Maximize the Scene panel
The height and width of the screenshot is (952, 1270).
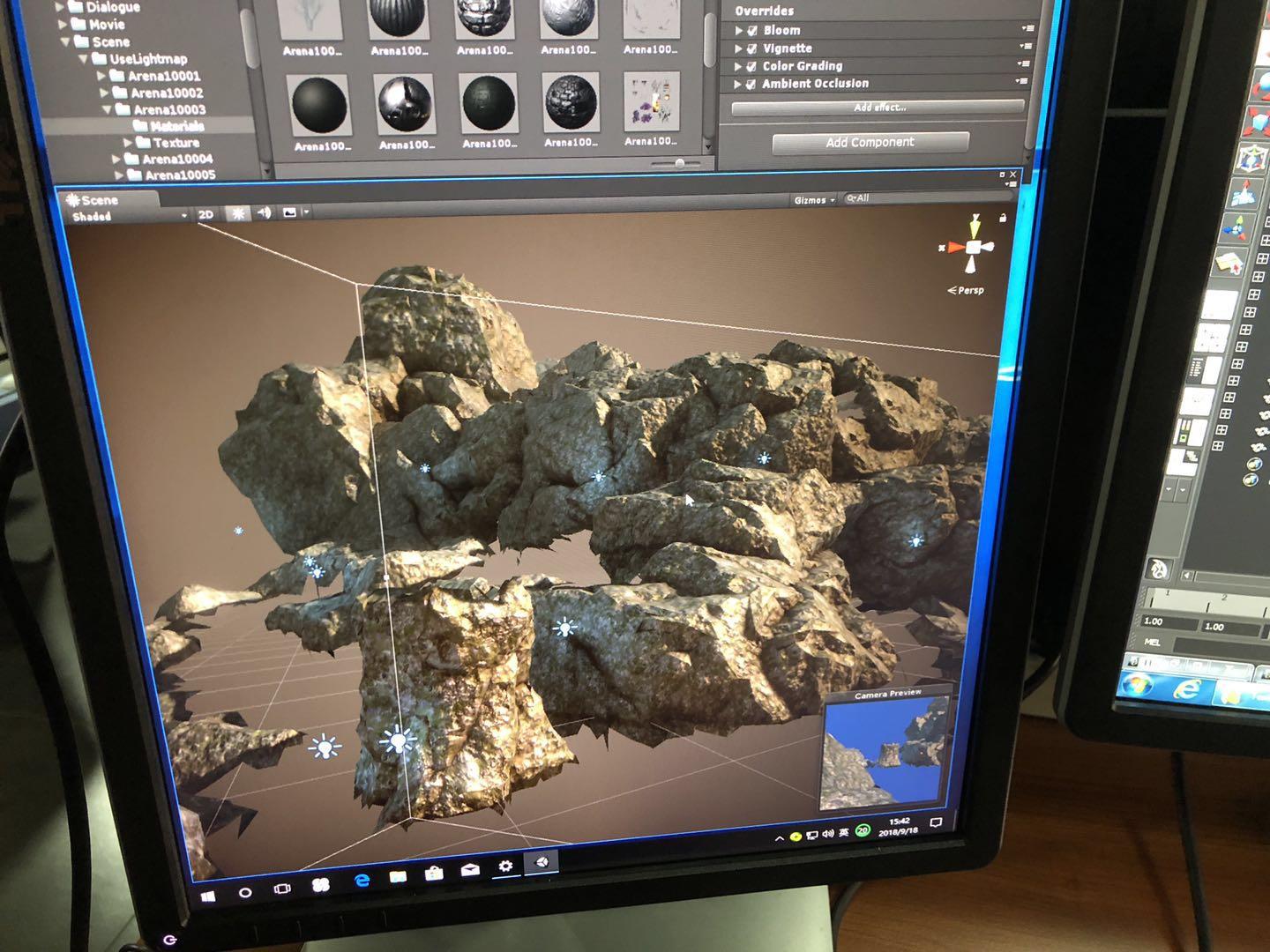[1002, 175]
